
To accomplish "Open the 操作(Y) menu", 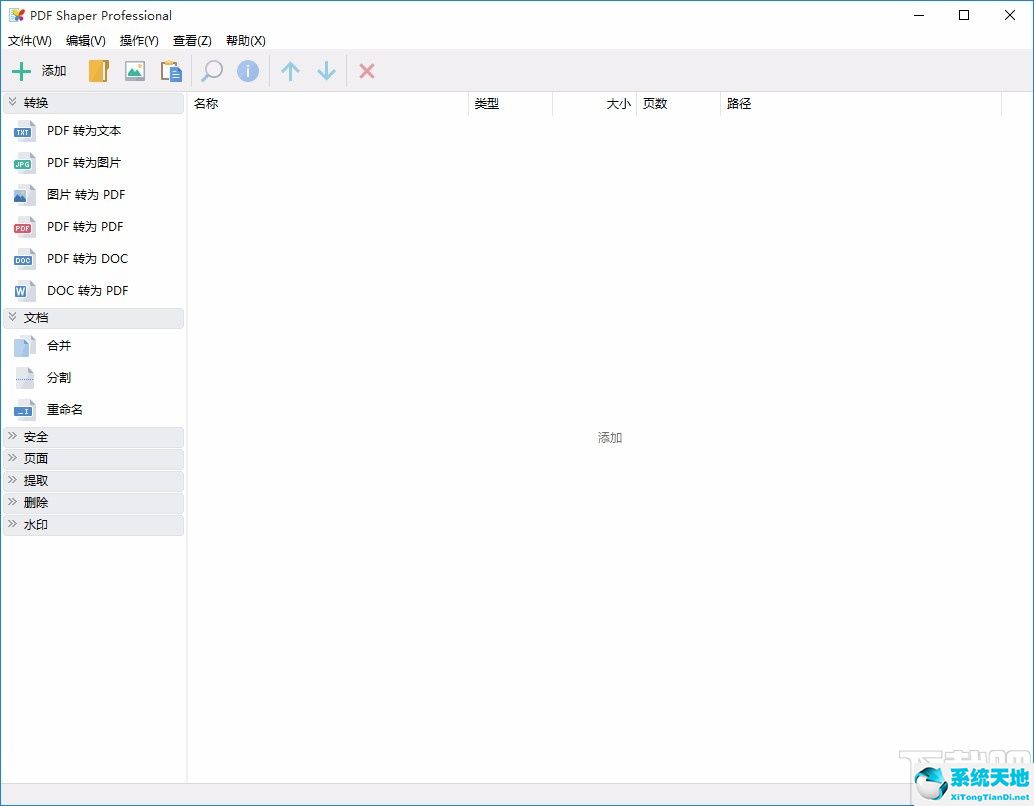I will pos(139,41).
